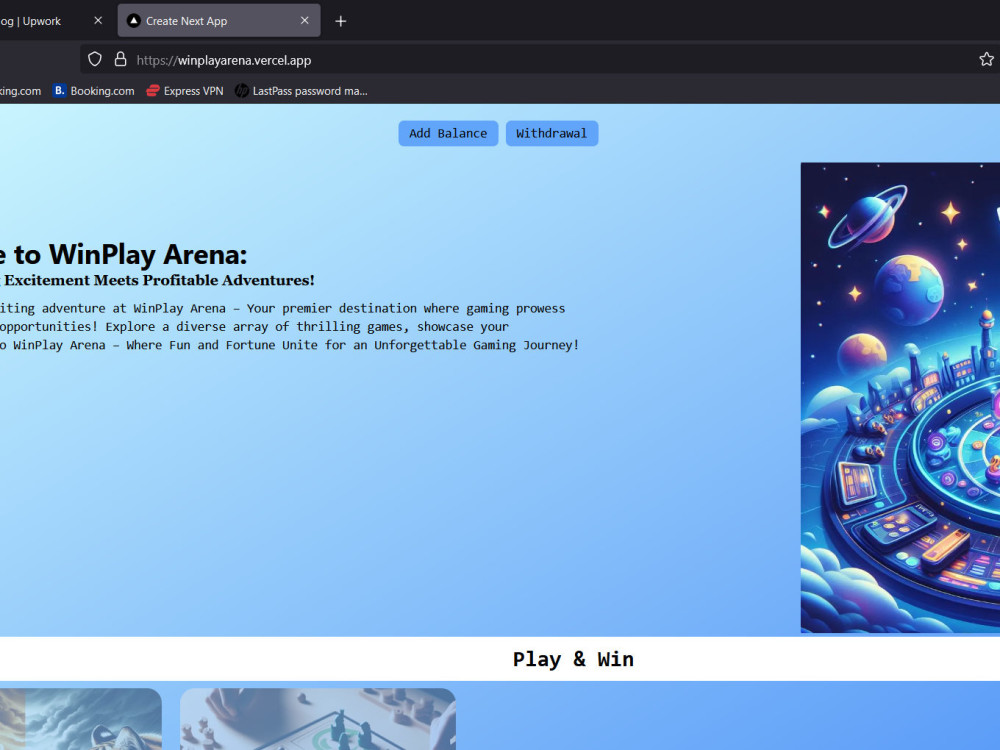Click the space casino hero image

tap(900, 397)
